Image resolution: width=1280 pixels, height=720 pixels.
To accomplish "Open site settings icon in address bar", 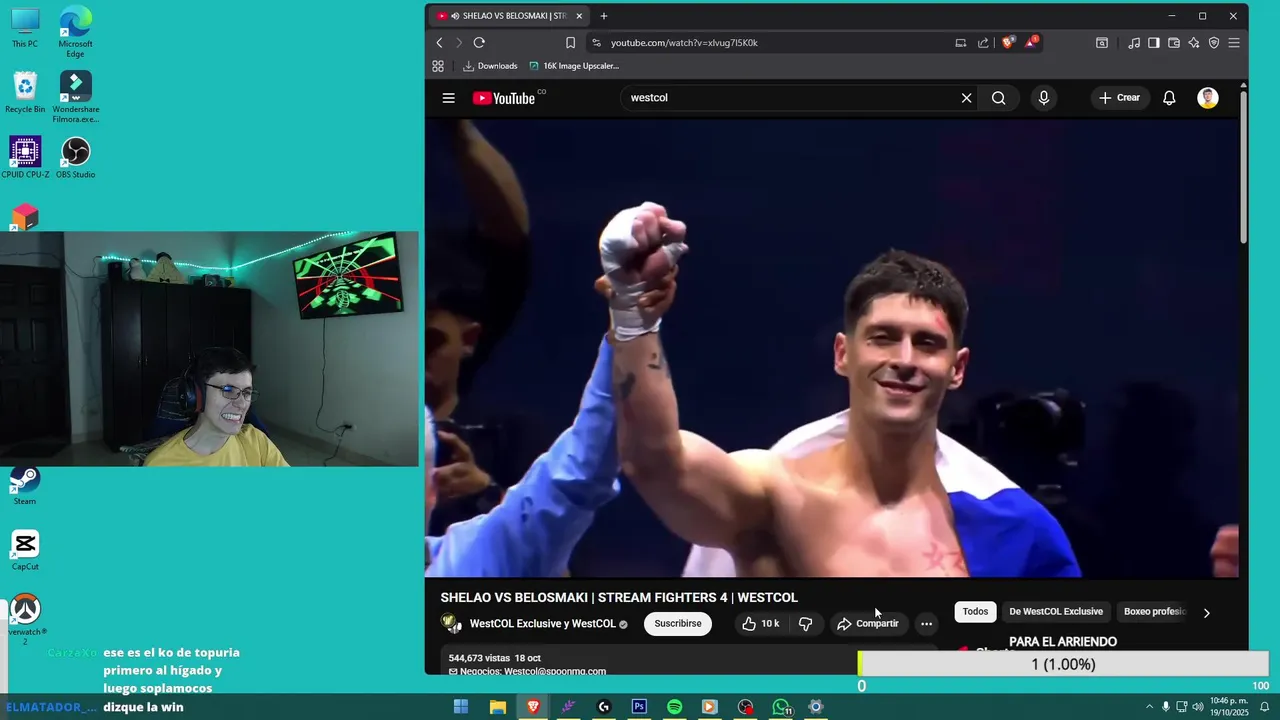I will click(x=597, y=43).
